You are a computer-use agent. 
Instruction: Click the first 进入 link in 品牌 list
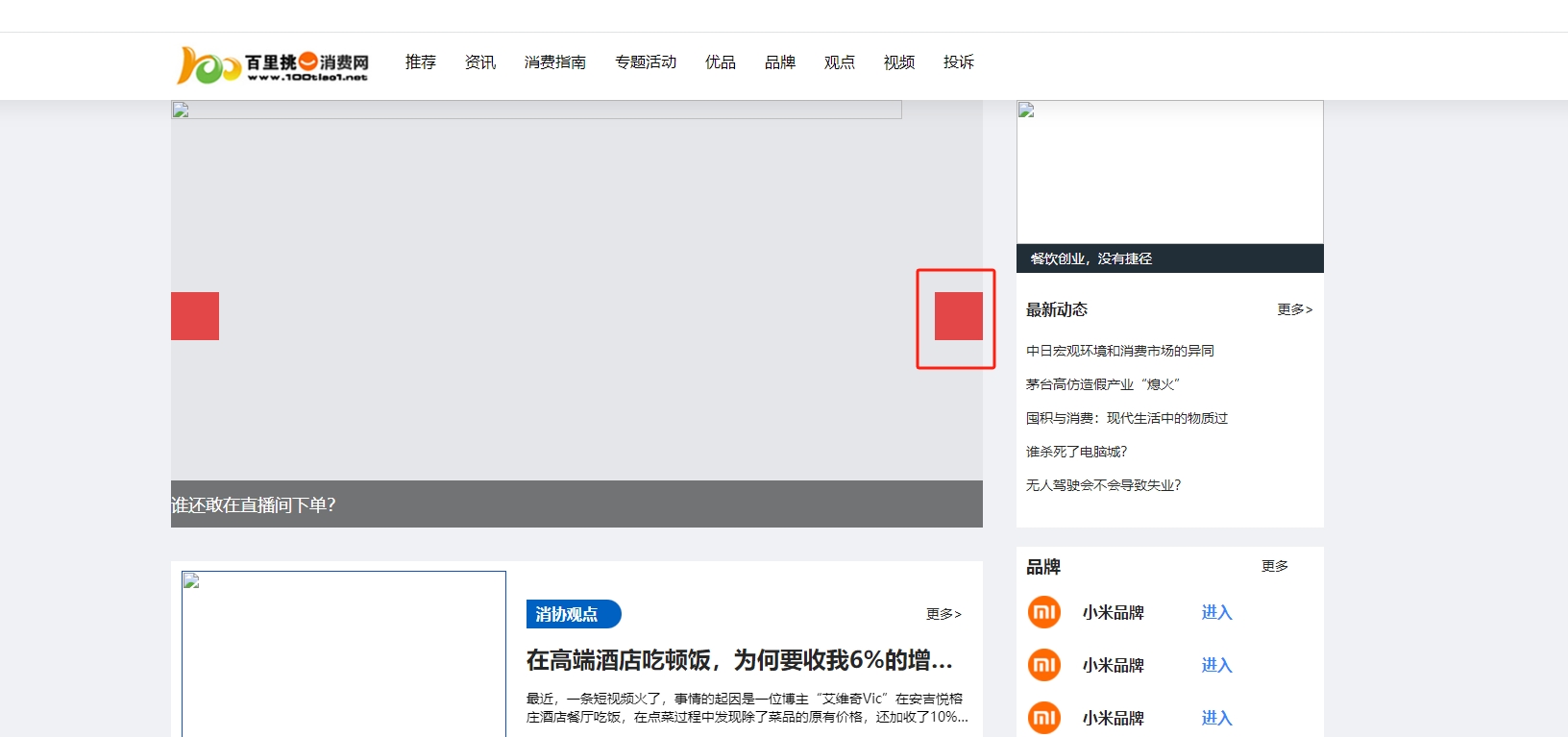pyautogui.click(x=1217, y=612)
